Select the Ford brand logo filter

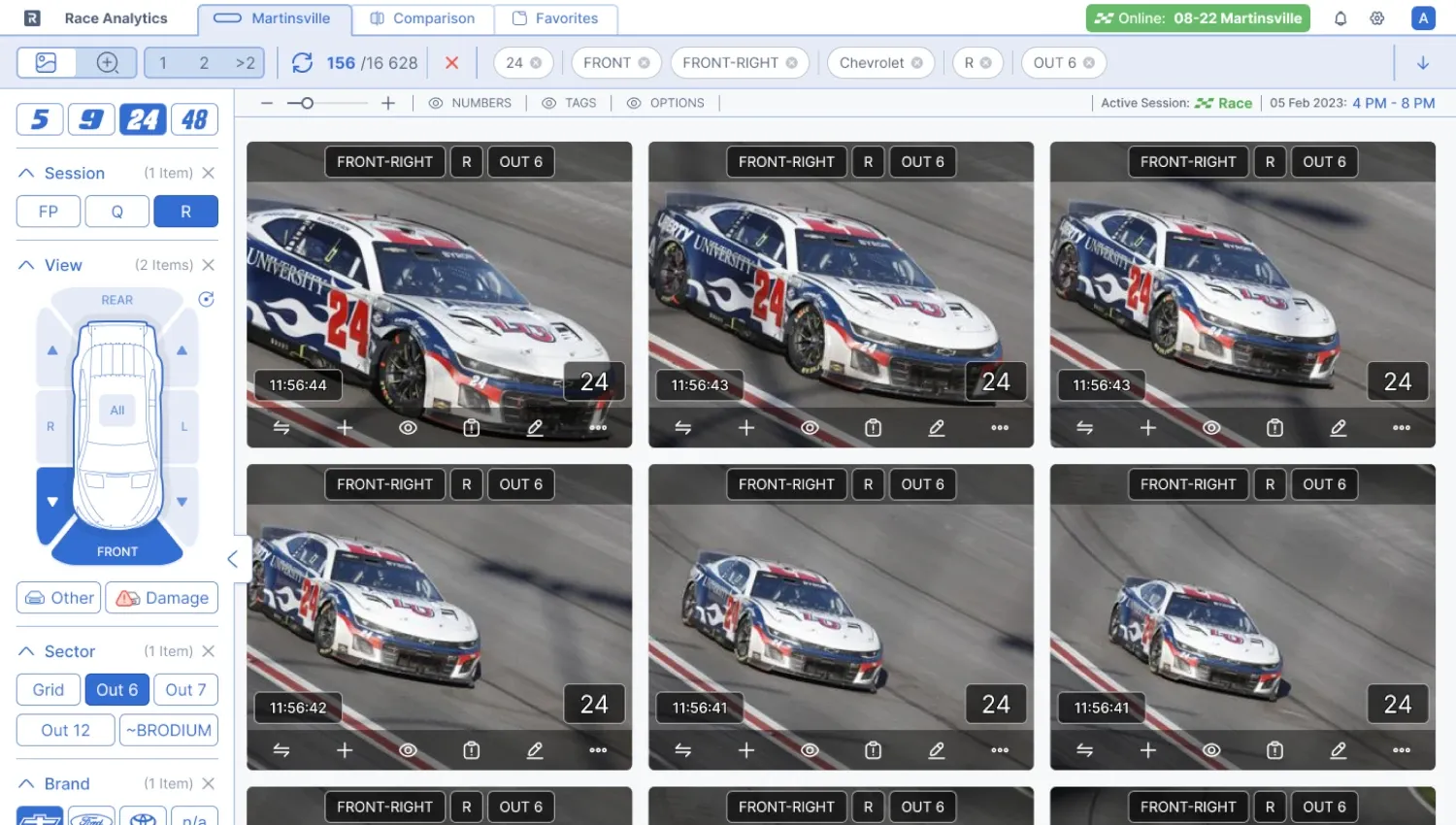click(x=91, y=816)
